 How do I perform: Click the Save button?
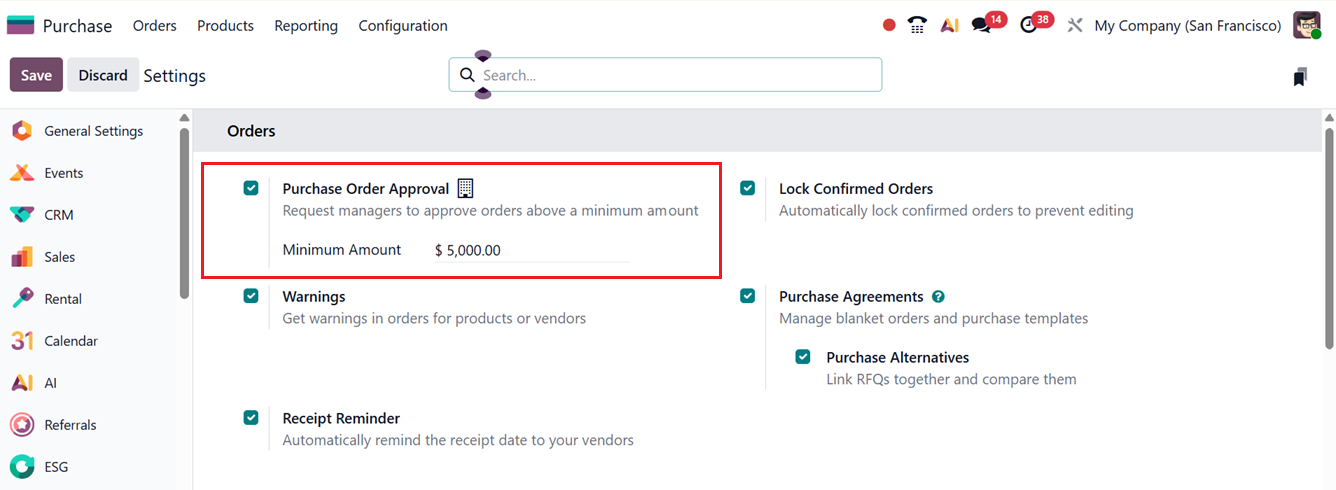36,75
